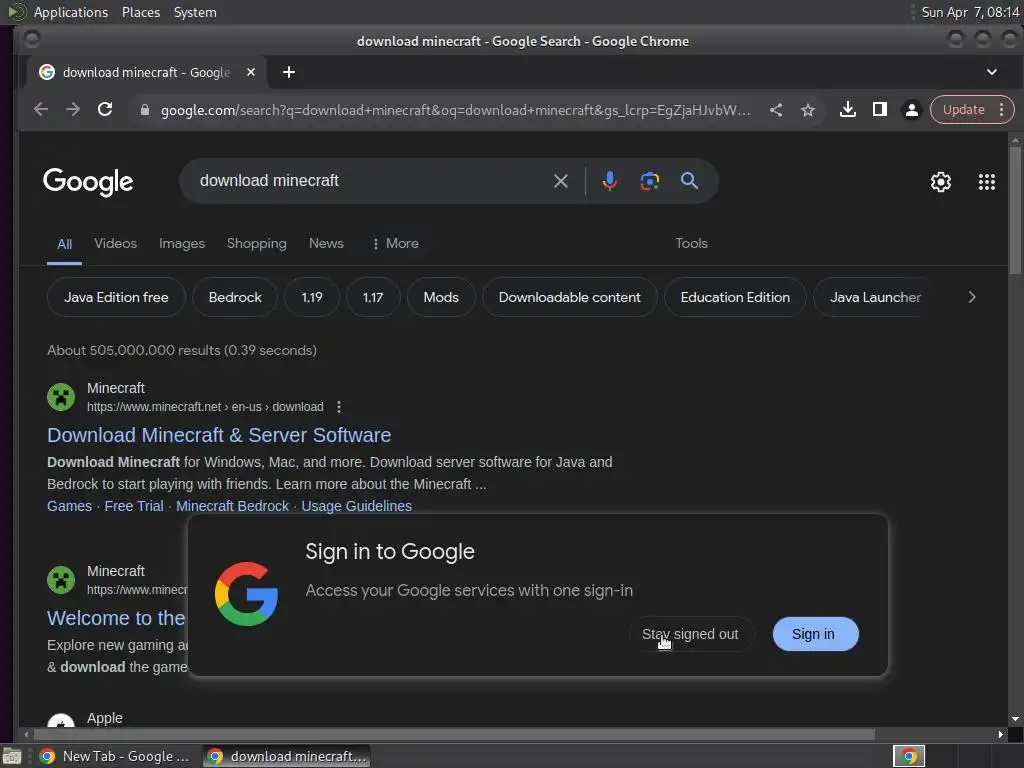
Task: Click Chrome icon in the bottom-right workspace switcher
Action: [x=908, y=756]
